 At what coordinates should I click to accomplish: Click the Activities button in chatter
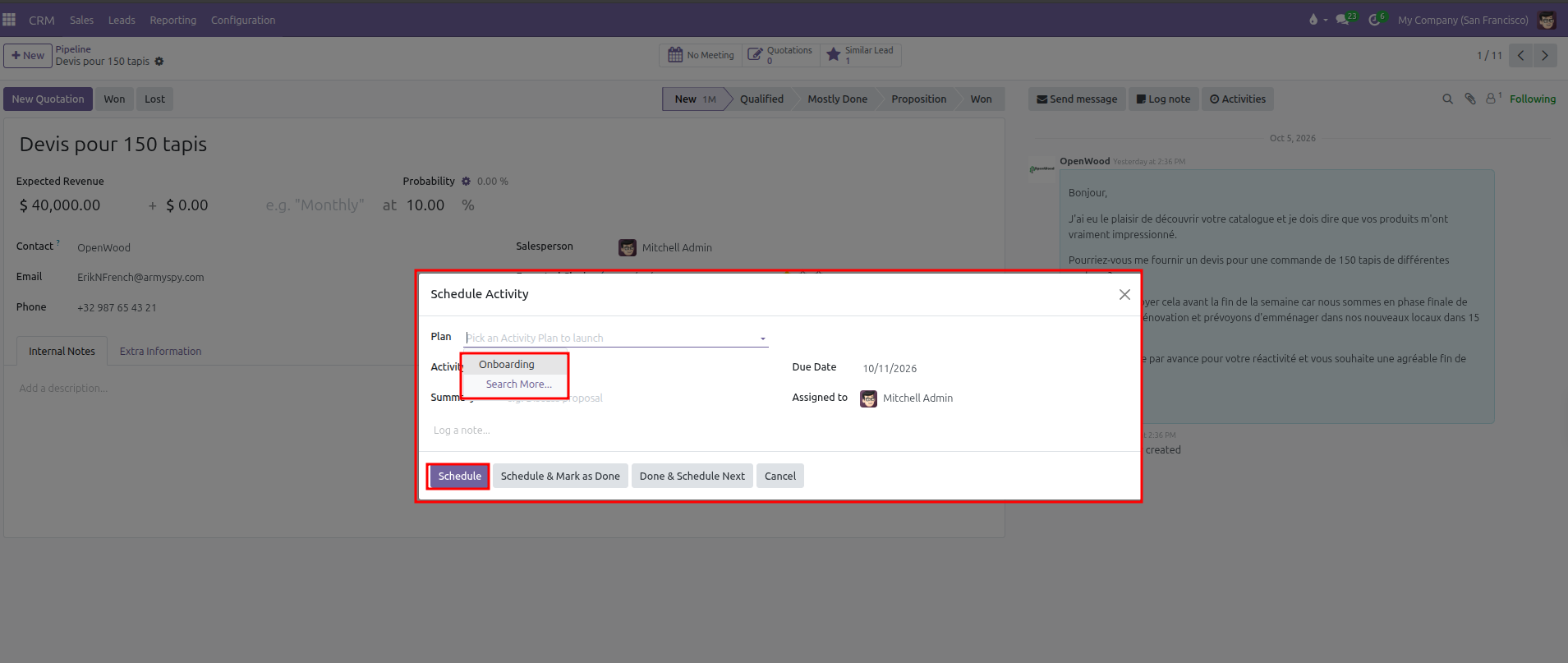1238,99
